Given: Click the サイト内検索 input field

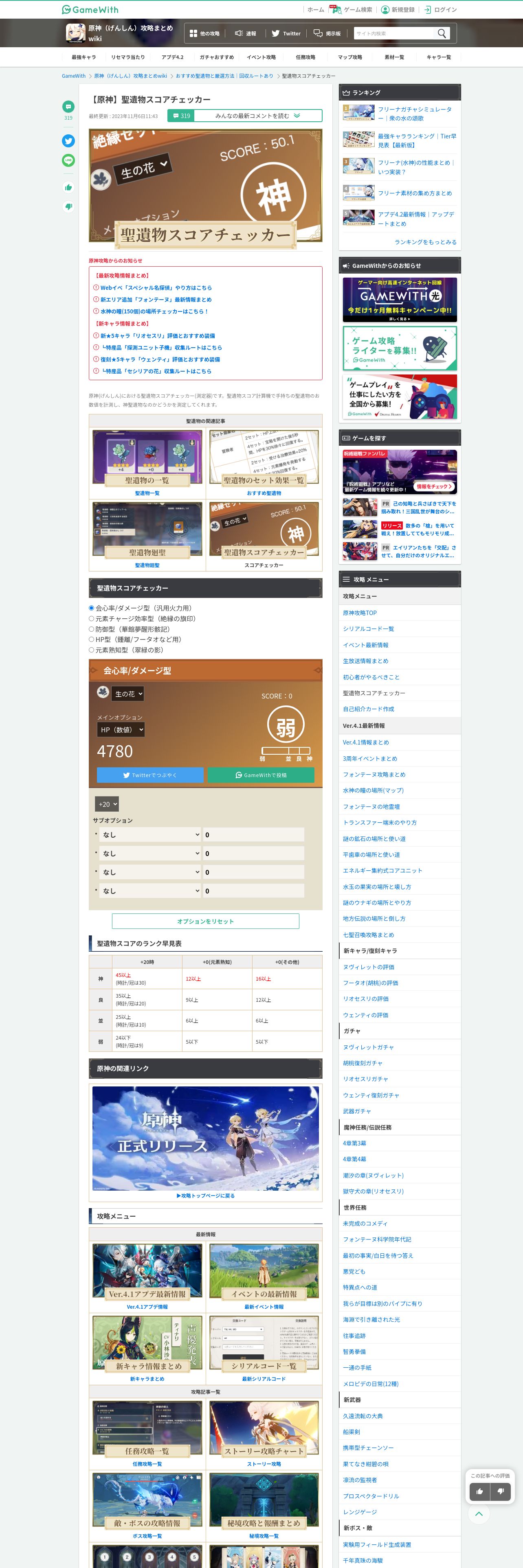Looking at the screenshot, I should click(x=394, y=33).
